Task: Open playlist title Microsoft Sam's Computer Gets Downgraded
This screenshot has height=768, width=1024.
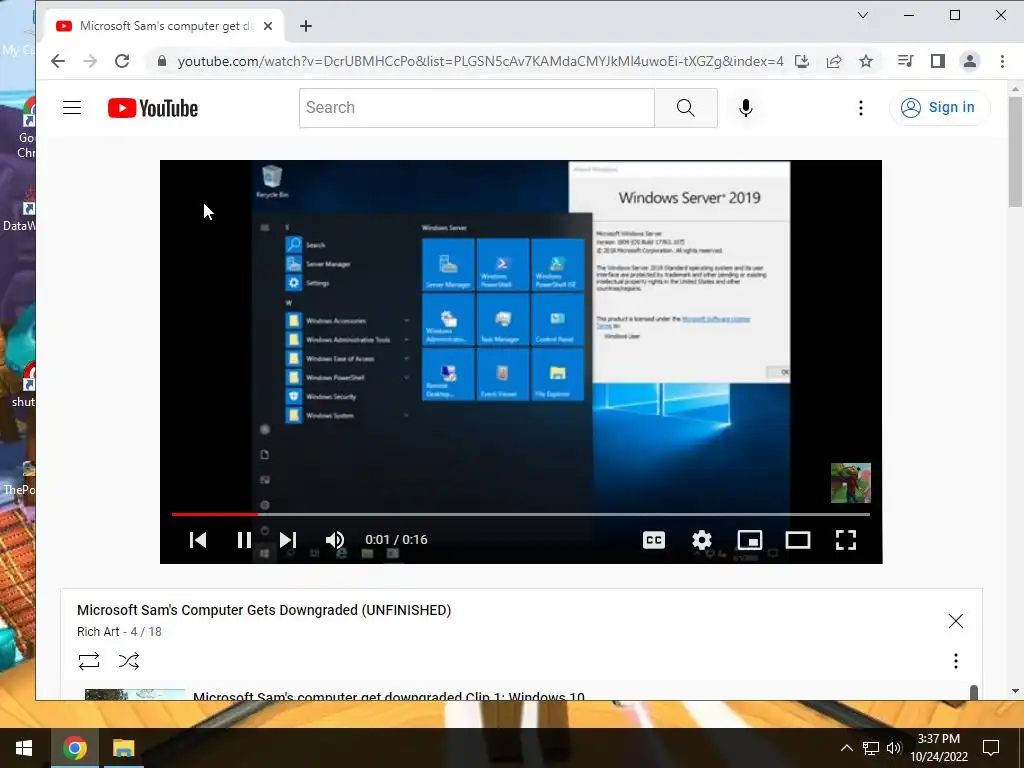Action: tap(264, 610)
